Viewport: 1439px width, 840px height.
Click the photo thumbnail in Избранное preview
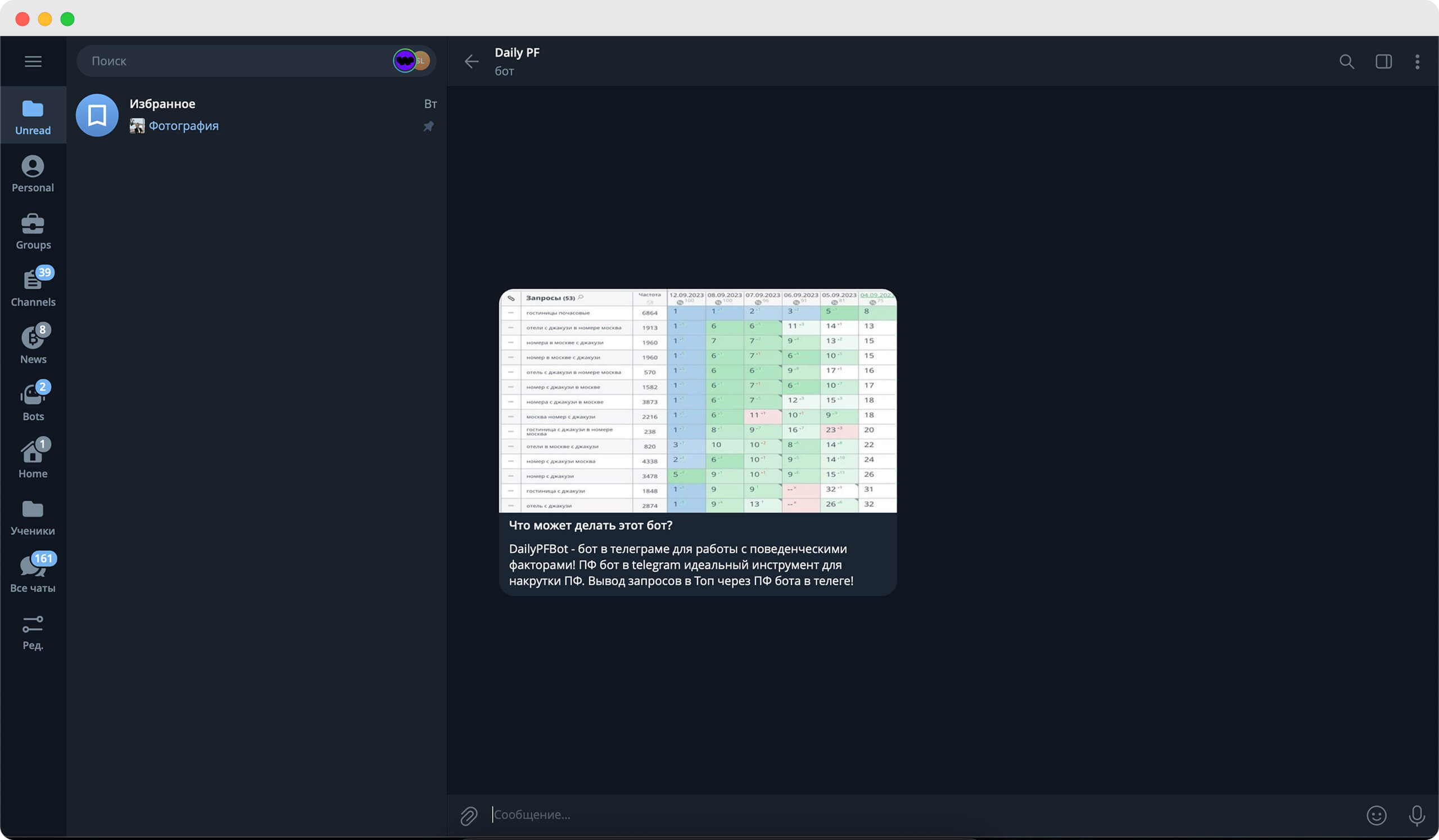137,125
